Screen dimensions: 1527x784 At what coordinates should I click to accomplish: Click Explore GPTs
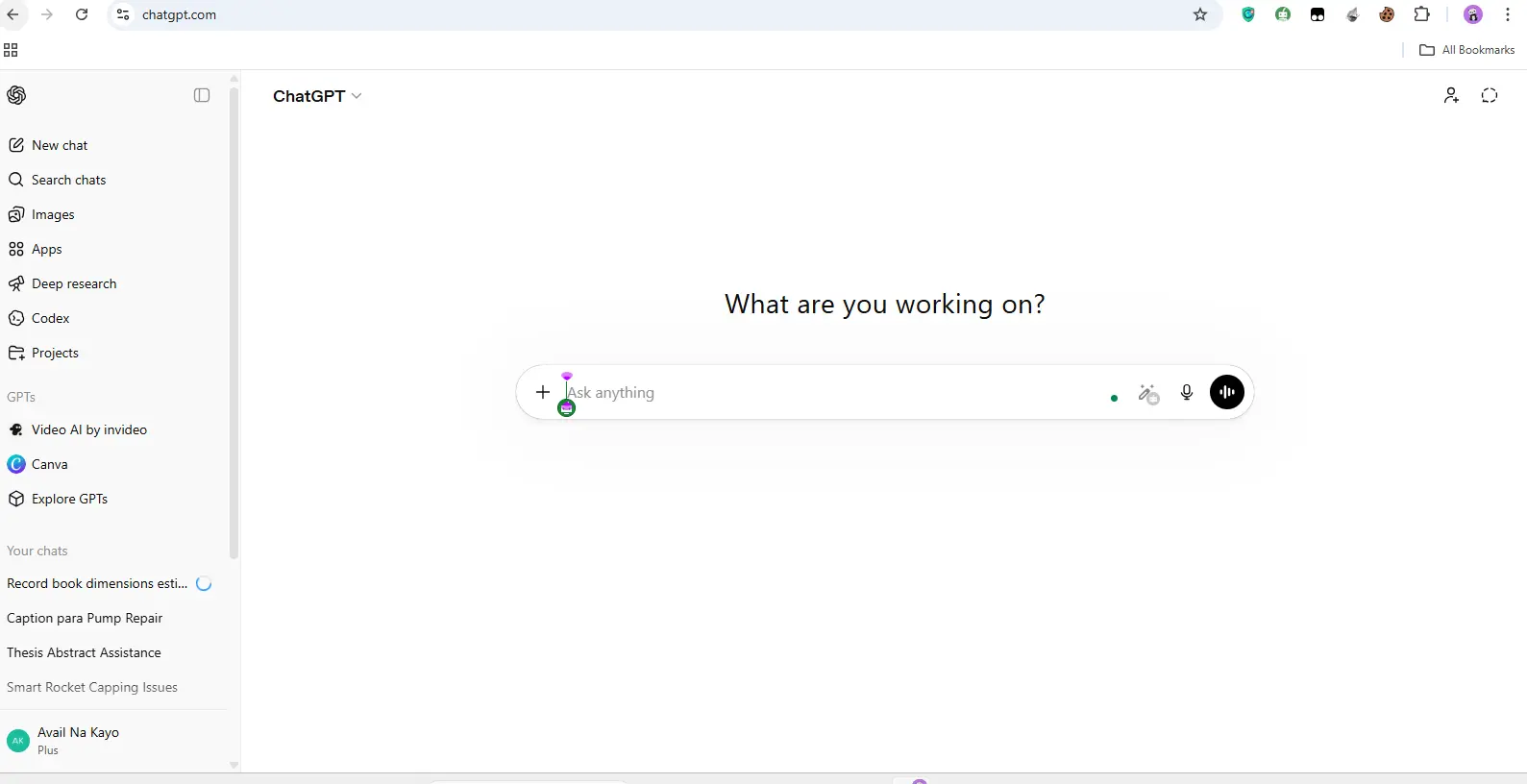(58, 499)
